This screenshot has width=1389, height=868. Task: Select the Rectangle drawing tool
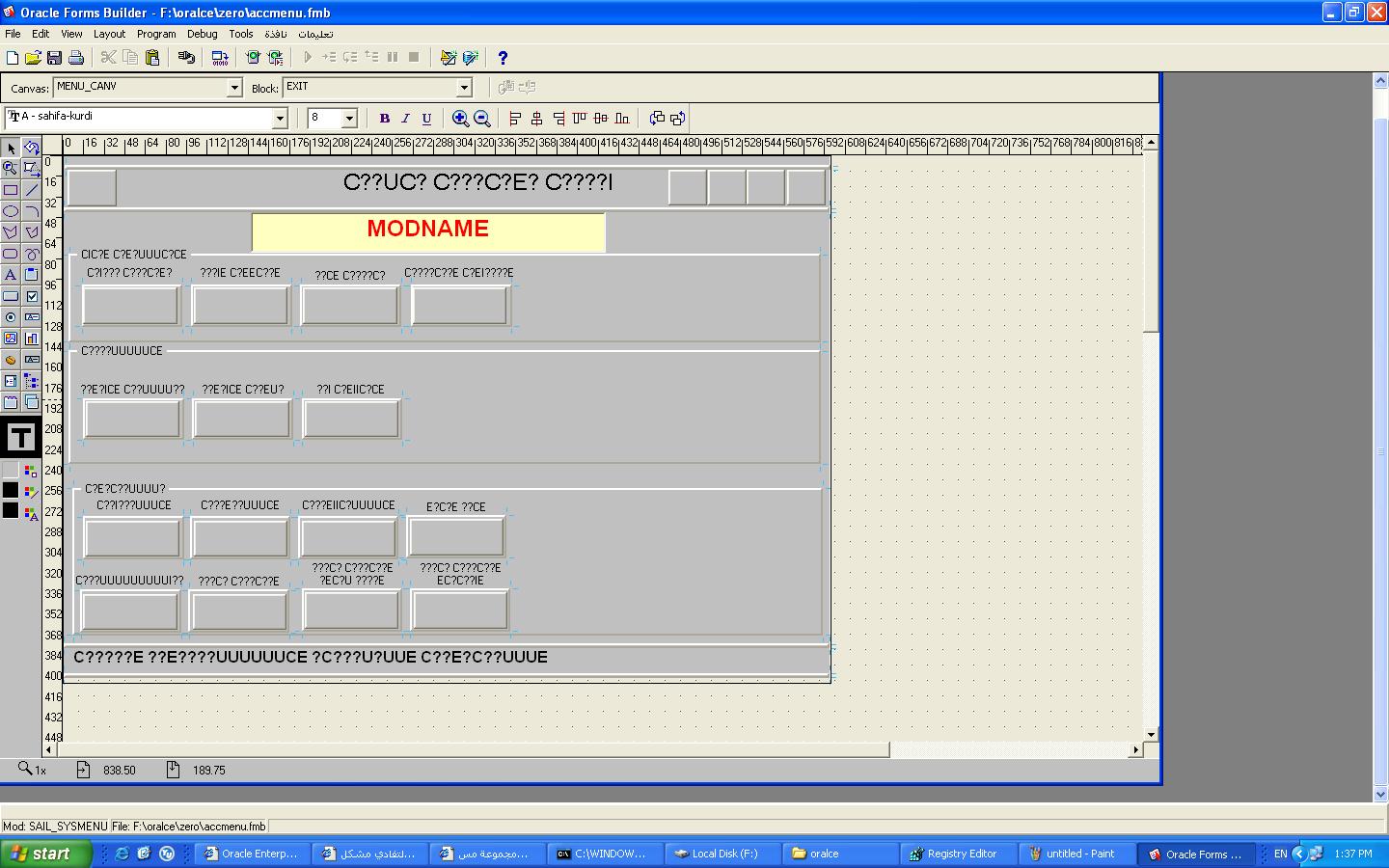pyautogui.click(x=11, y=190)
